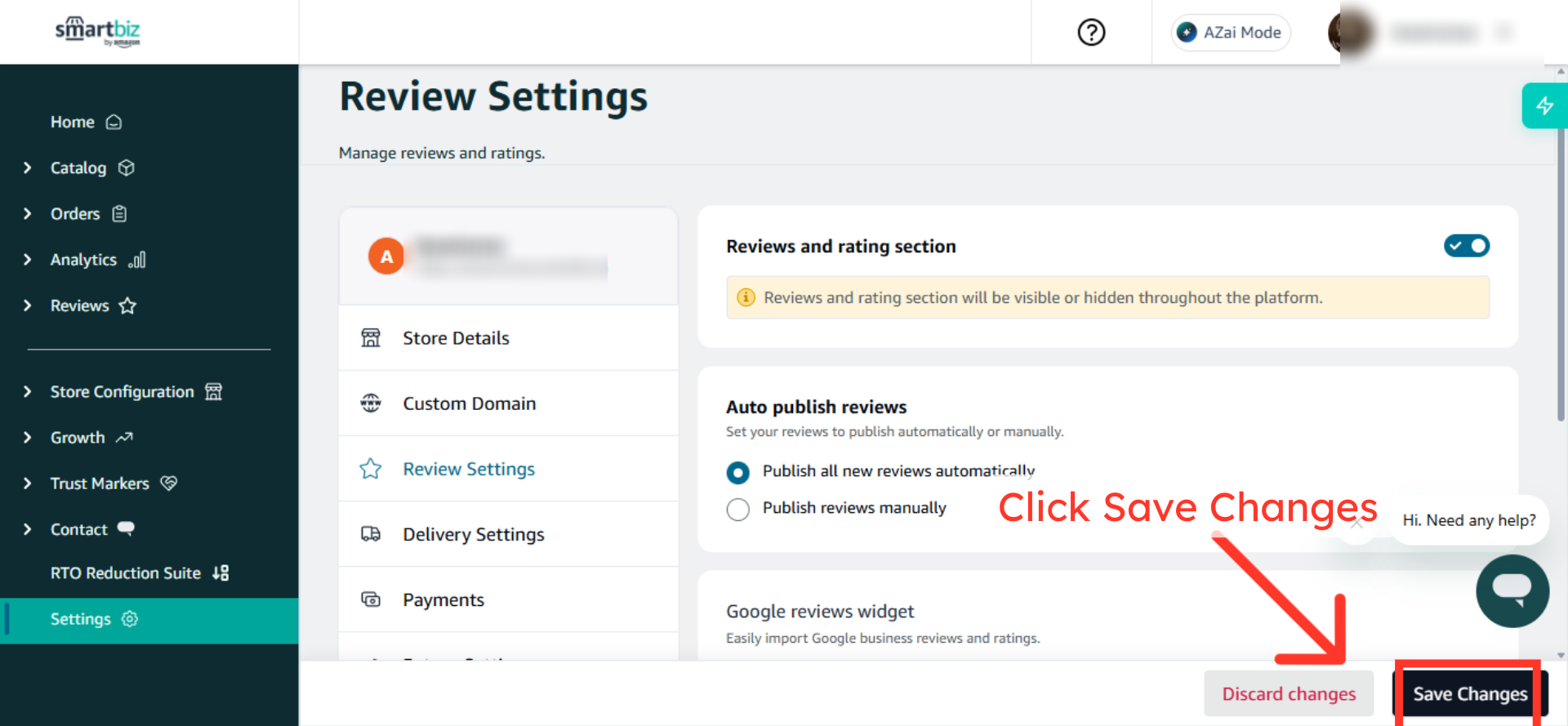The width and height of the screenshot is (1568, 726).
Task: Click the Catalog box icon
Action: 126,167
